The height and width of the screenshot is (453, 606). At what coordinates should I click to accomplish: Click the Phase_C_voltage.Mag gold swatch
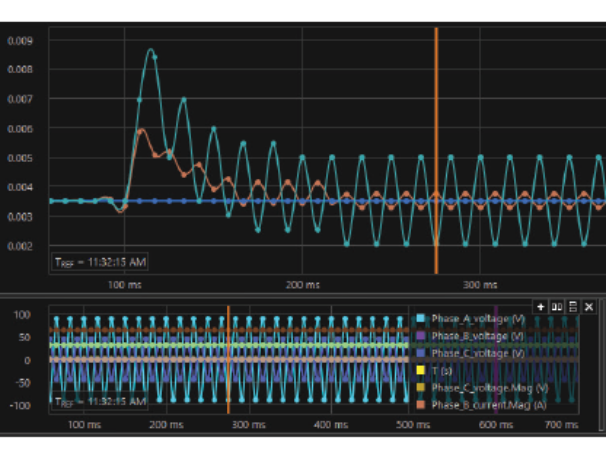[x=420, y=388]
